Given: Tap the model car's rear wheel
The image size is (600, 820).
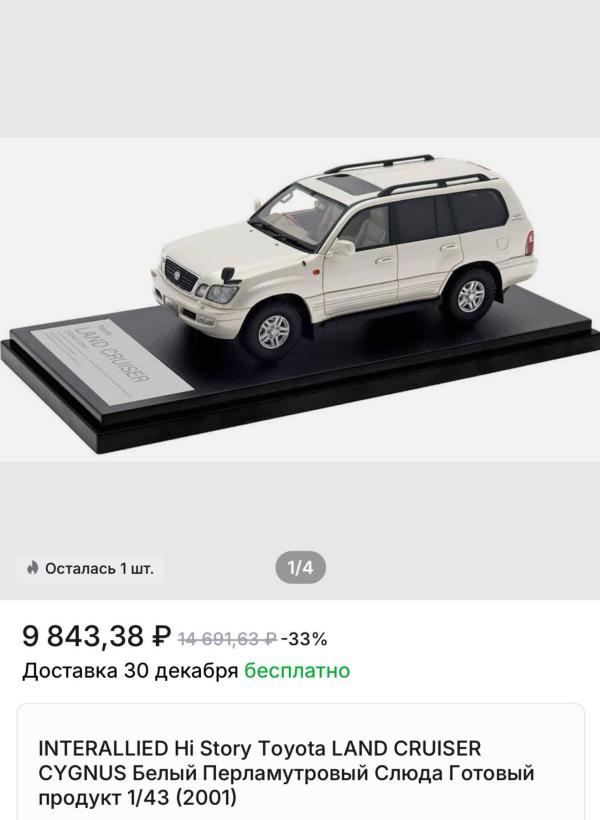Looking at the screenshot, I should click(471, 296).
